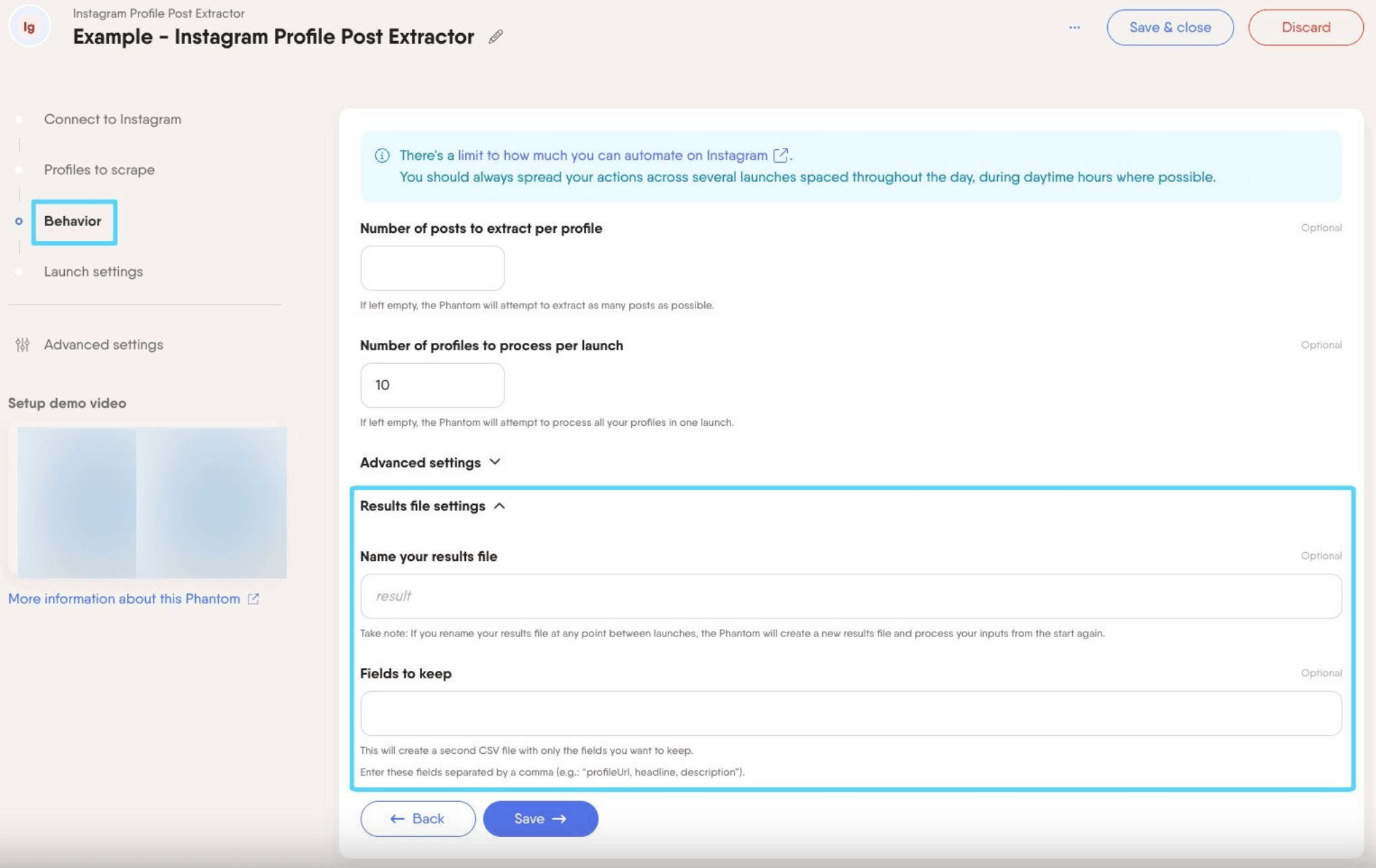1376x868 pixels.
Task: Open external link icon beside Instagram limit text
Action: pyautogui.click(x=780, y=155)
